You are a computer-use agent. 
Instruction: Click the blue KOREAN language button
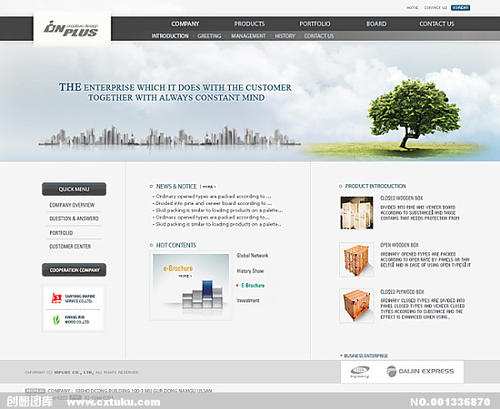[x=460, y=8]
